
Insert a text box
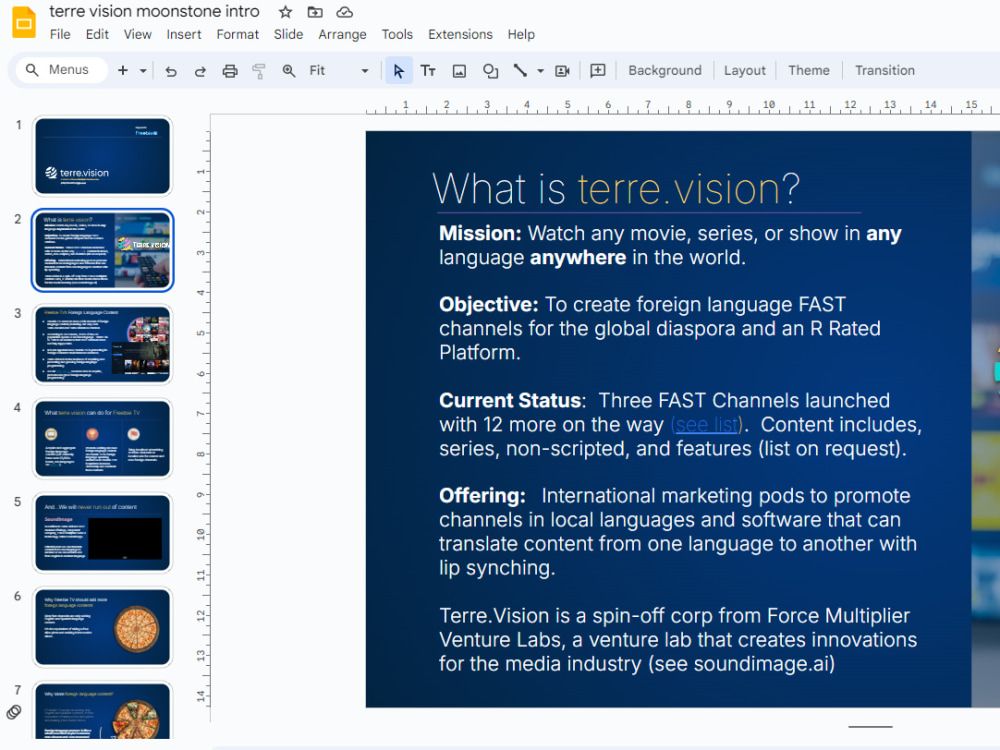(429, 71)
